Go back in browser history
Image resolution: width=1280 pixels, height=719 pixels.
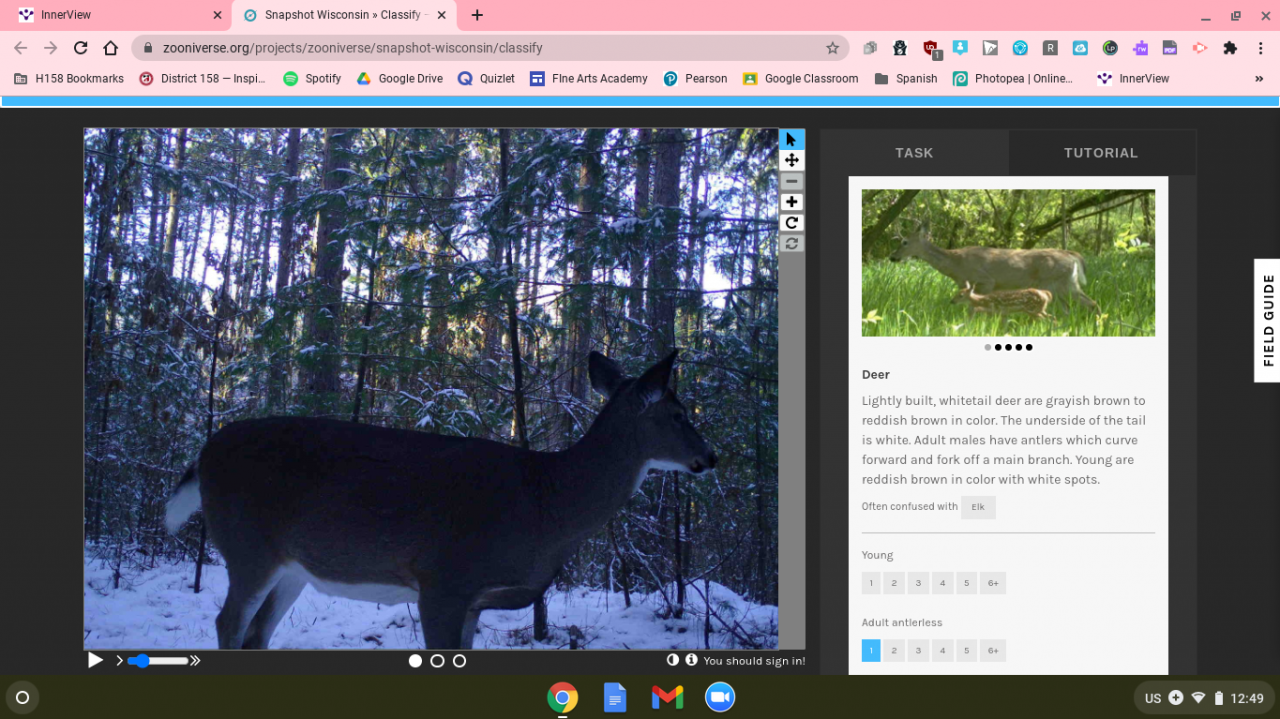coord(20,47)
